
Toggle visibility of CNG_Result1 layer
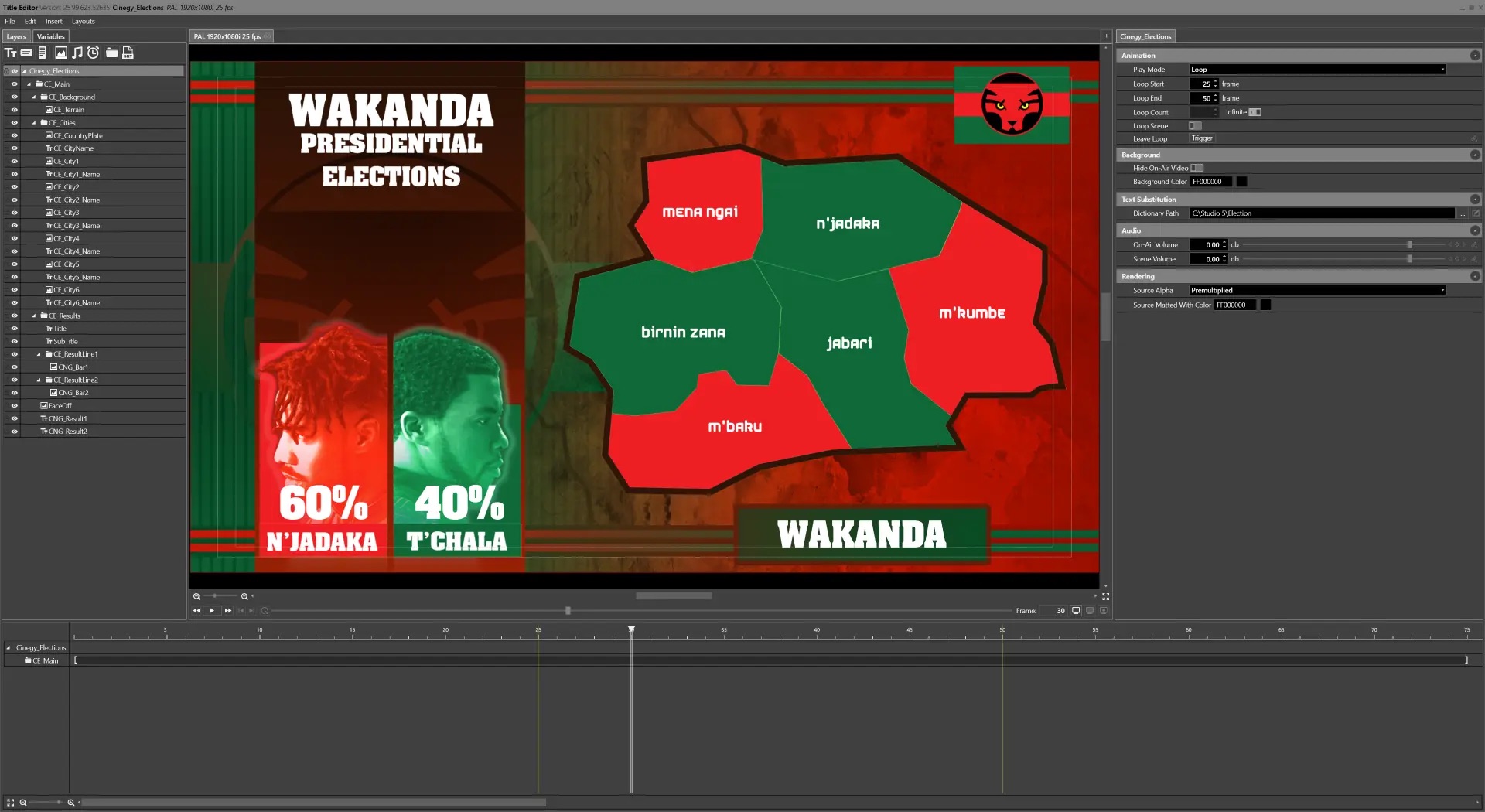point(14,418)
